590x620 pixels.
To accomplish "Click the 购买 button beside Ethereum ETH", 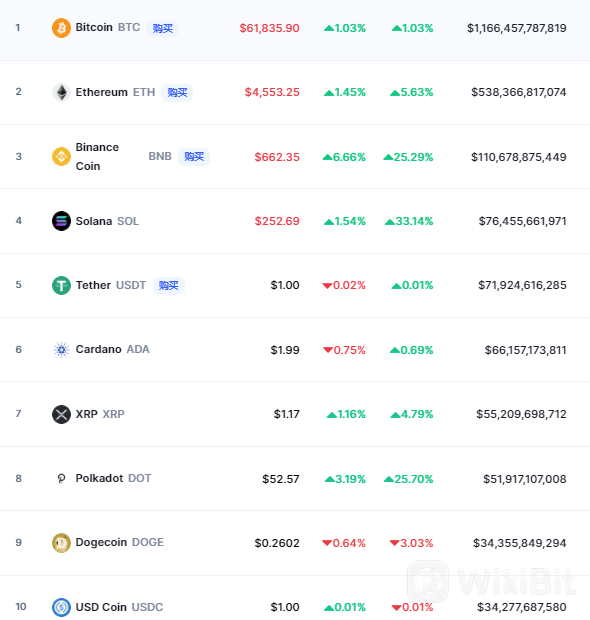I will pos(177,93).
